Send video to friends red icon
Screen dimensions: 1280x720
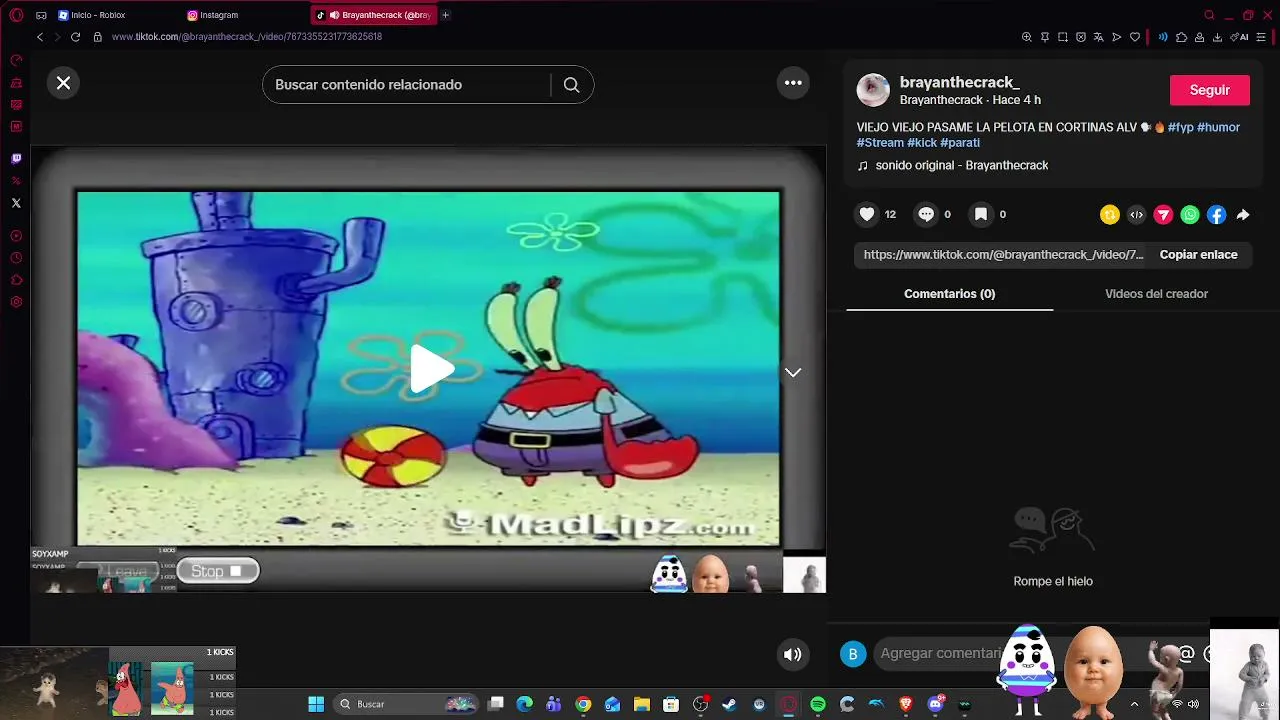click(x=1163, y=215)
